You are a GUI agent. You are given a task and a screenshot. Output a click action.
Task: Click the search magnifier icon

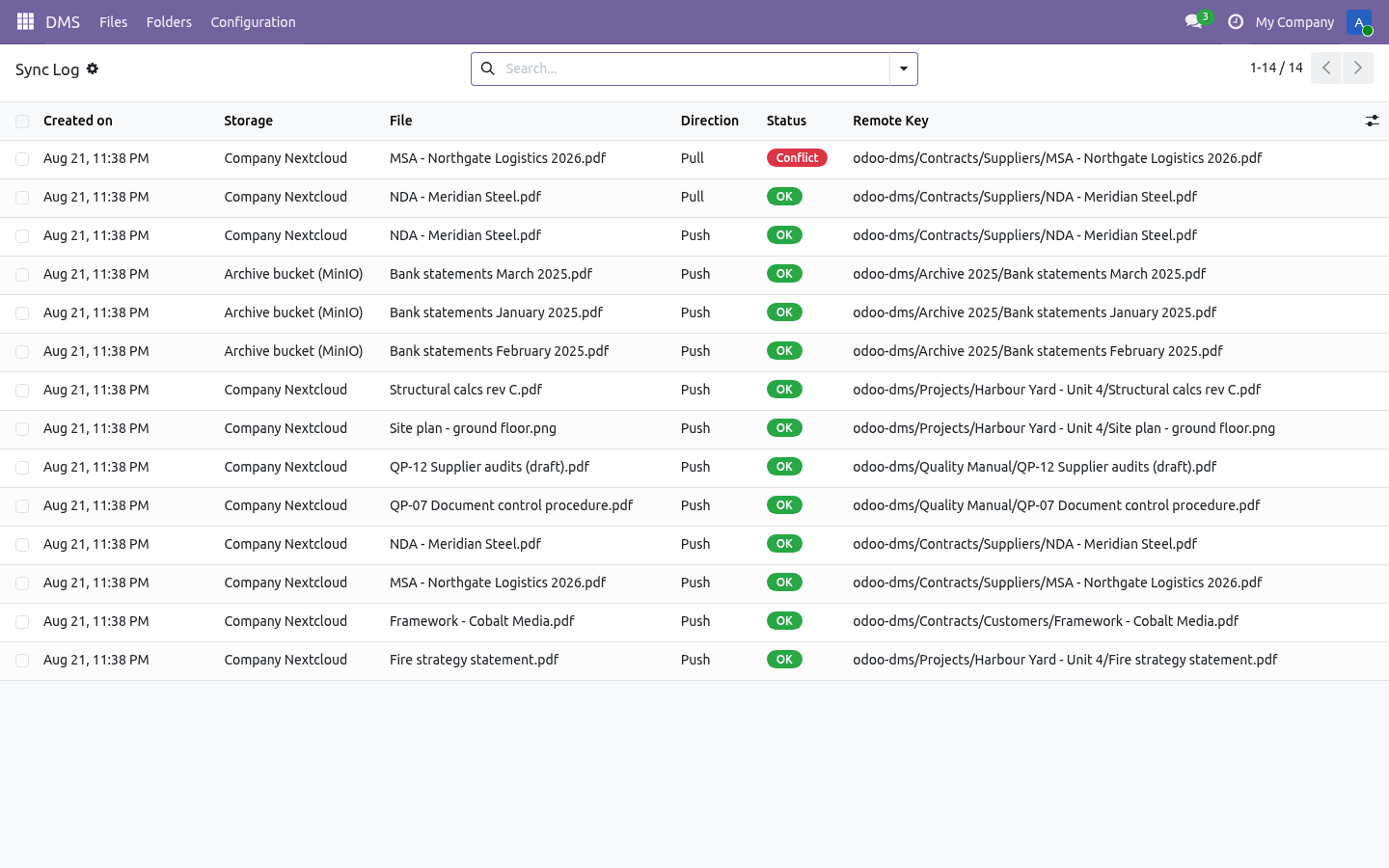click(488, 68)
